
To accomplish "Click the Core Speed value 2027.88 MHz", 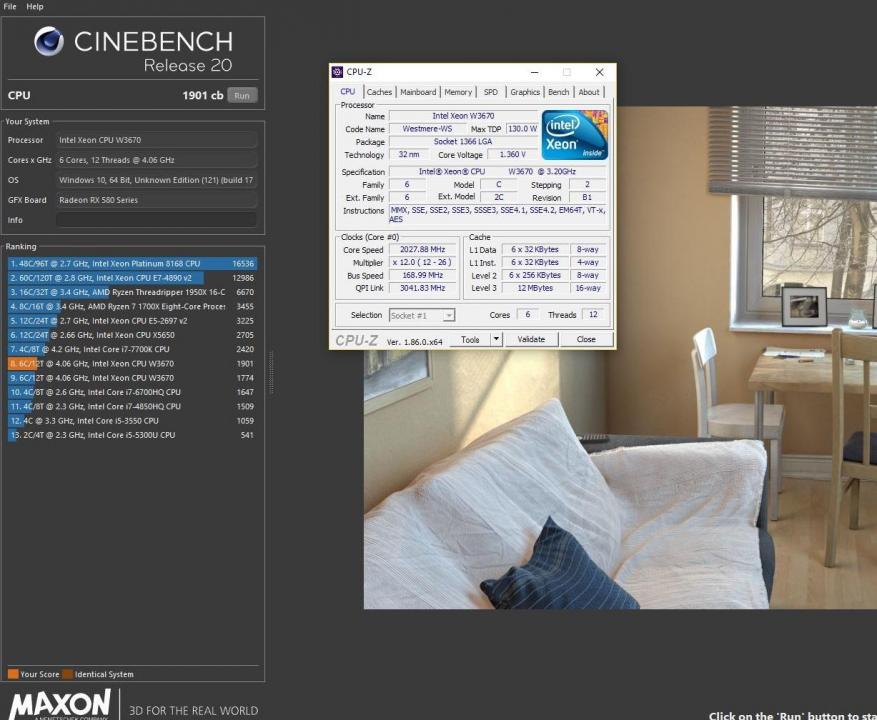I will (x=422, y=250).
